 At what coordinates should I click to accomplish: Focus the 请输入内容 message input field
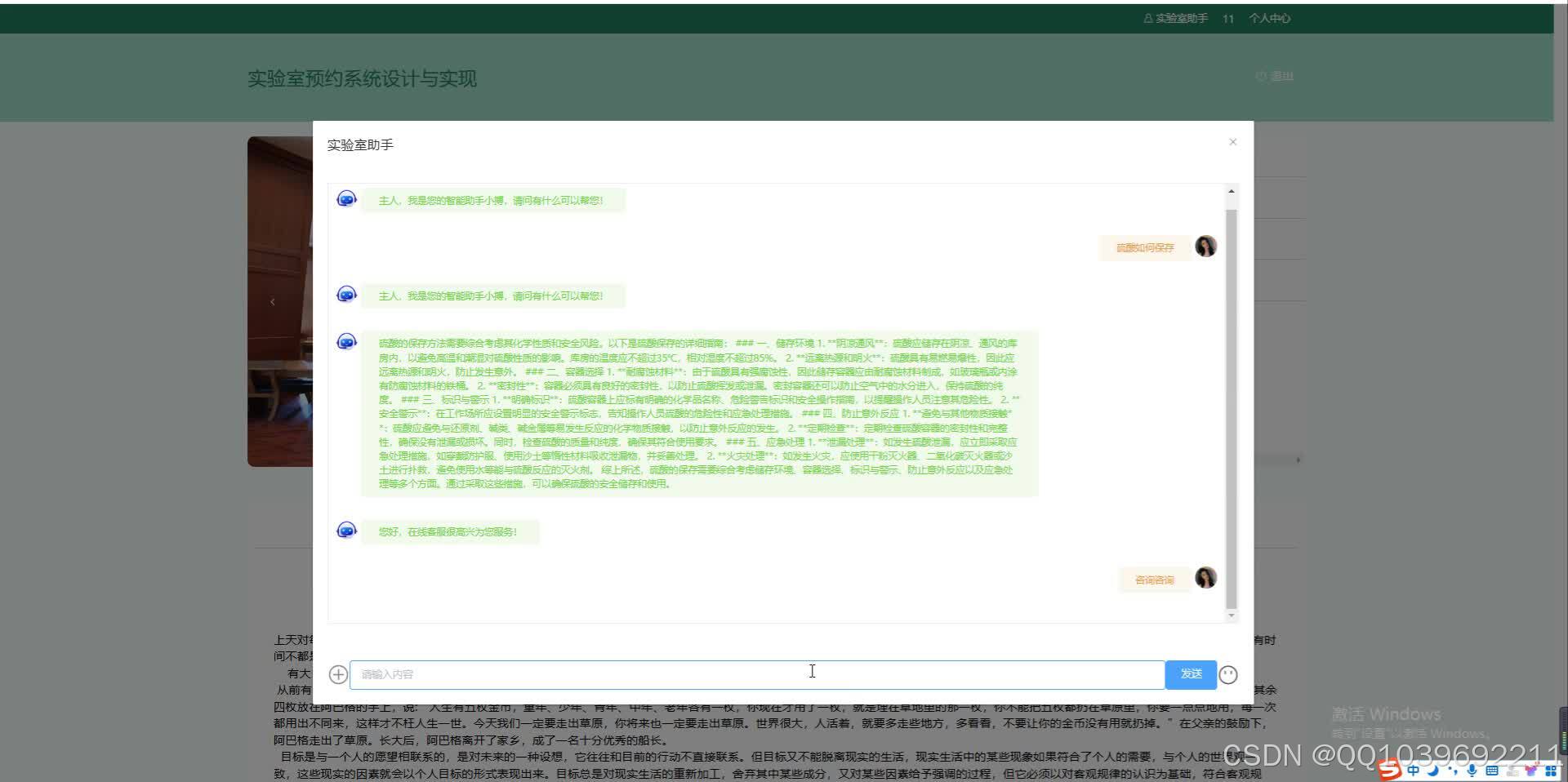756,674
